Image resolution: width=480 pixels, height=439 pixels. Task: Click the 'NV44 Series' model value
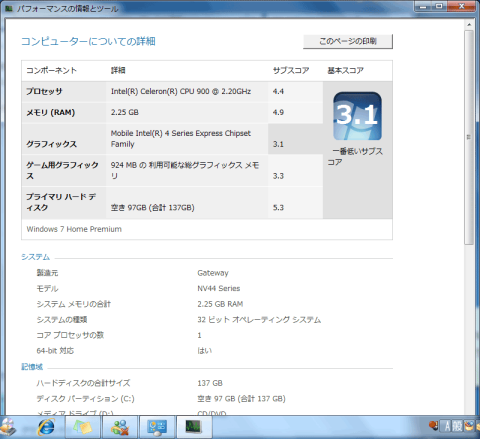click(x=219, y=288)
